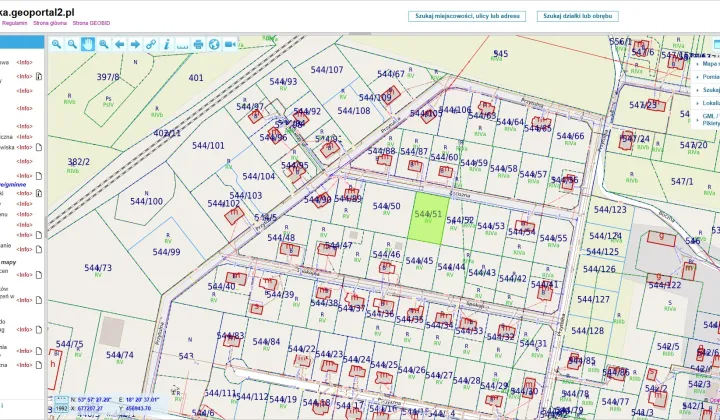Activate the hand pan tool

(88, 44)
